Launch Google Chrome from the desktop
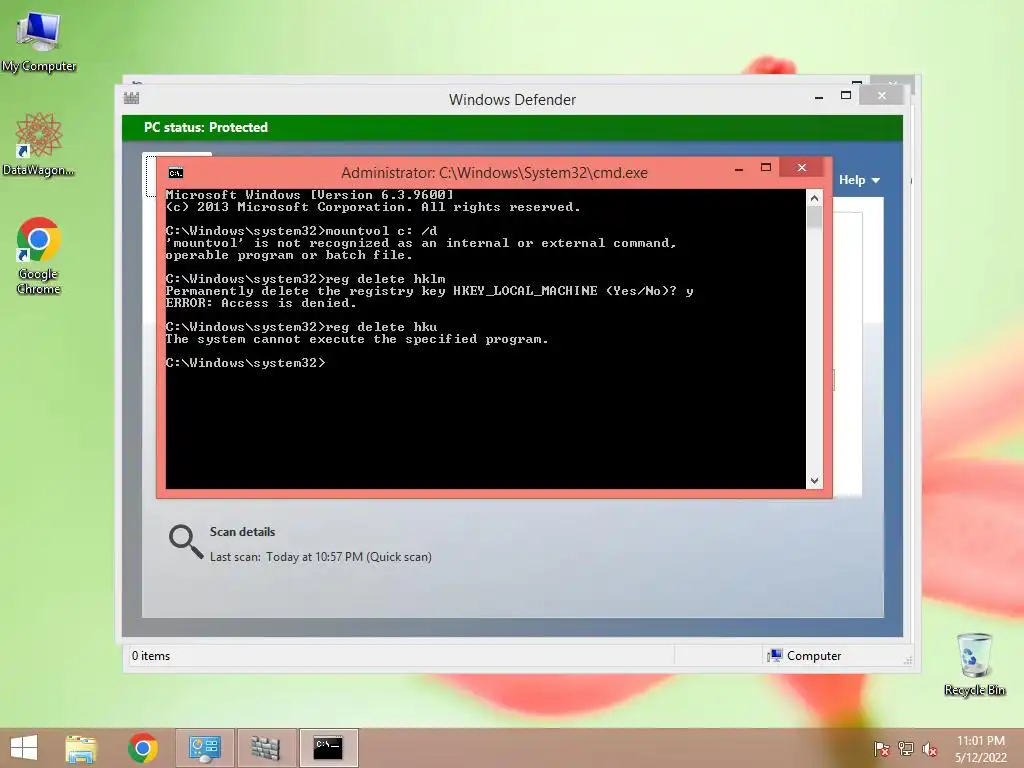The width and height of the screenshot is (1024, 768). 39,256
